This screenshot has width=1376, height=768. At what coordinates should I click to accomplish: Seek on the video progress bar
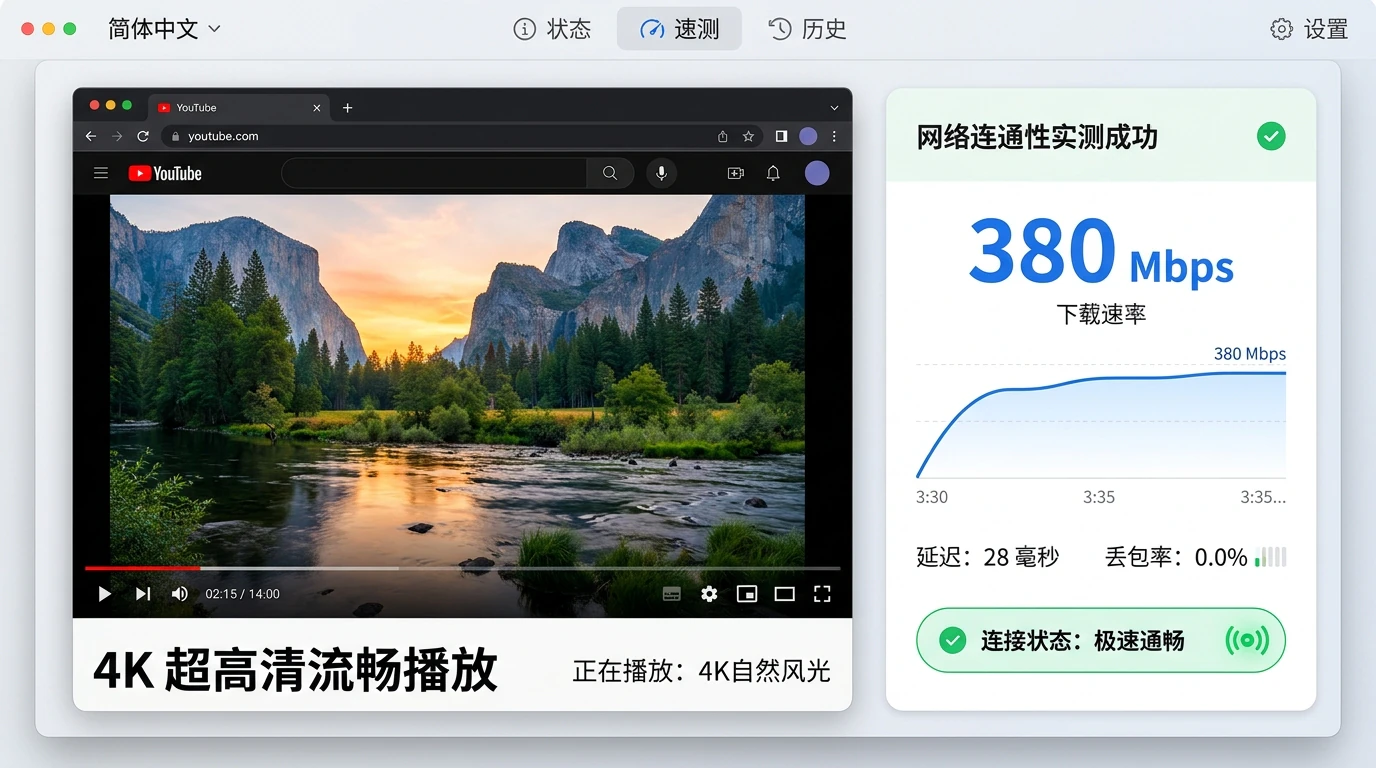[x=462, y=568]
